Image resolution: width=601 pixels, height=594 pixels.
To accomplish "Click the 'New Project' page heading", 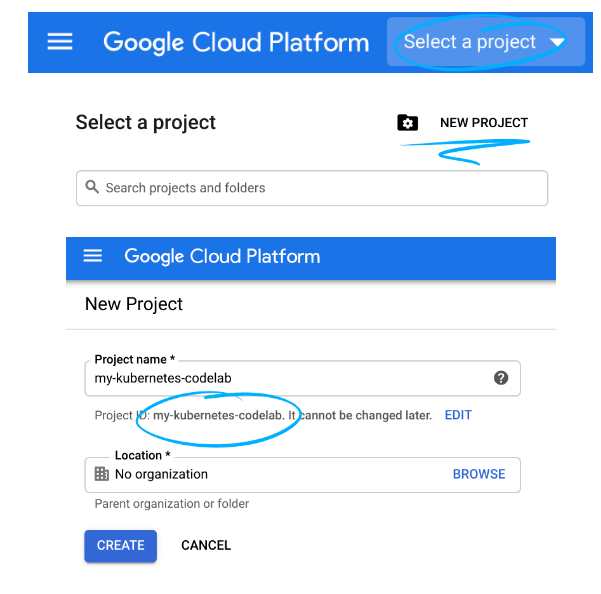I will coord(134,304).
